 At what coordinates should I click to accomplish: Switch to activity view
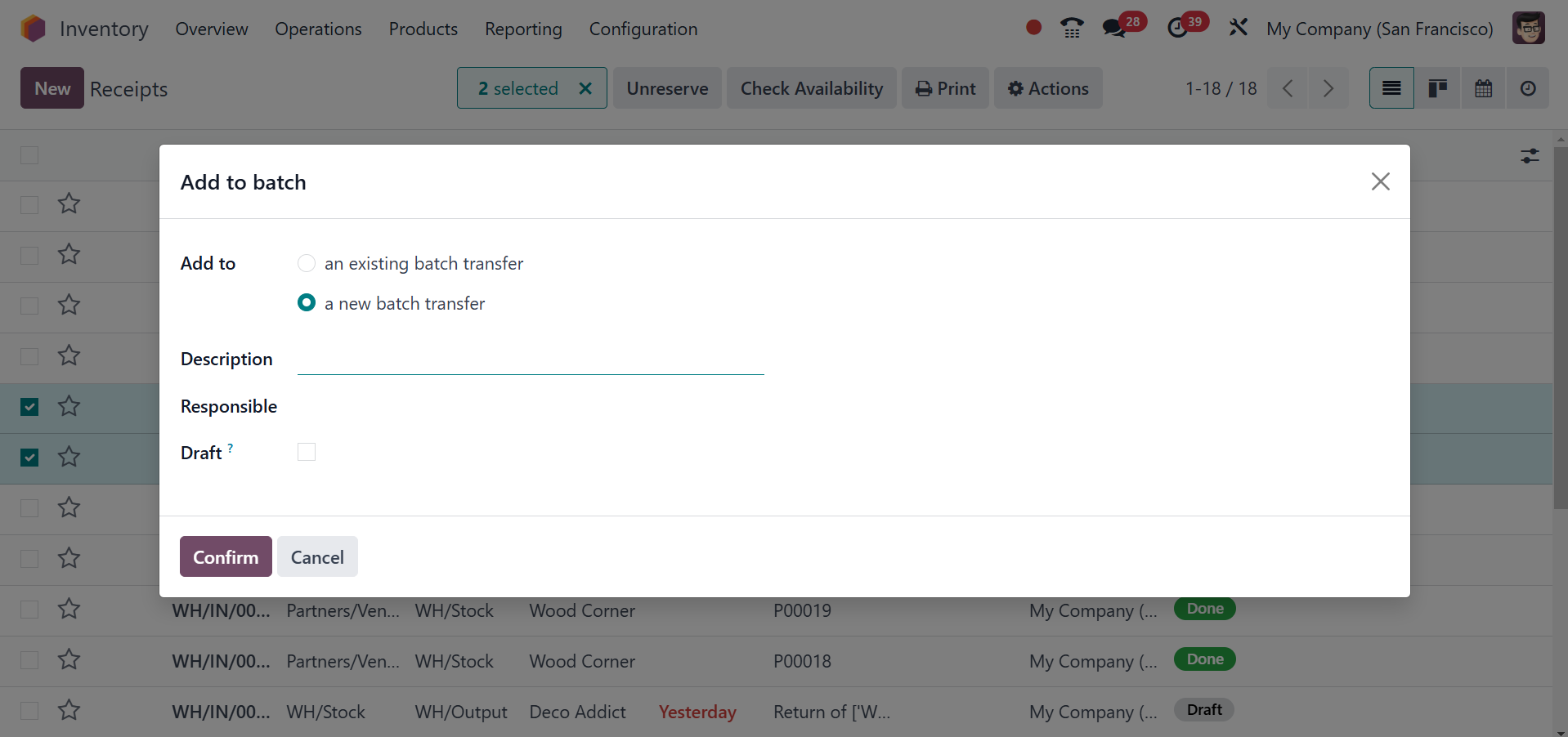click(x=1528, y=88)
